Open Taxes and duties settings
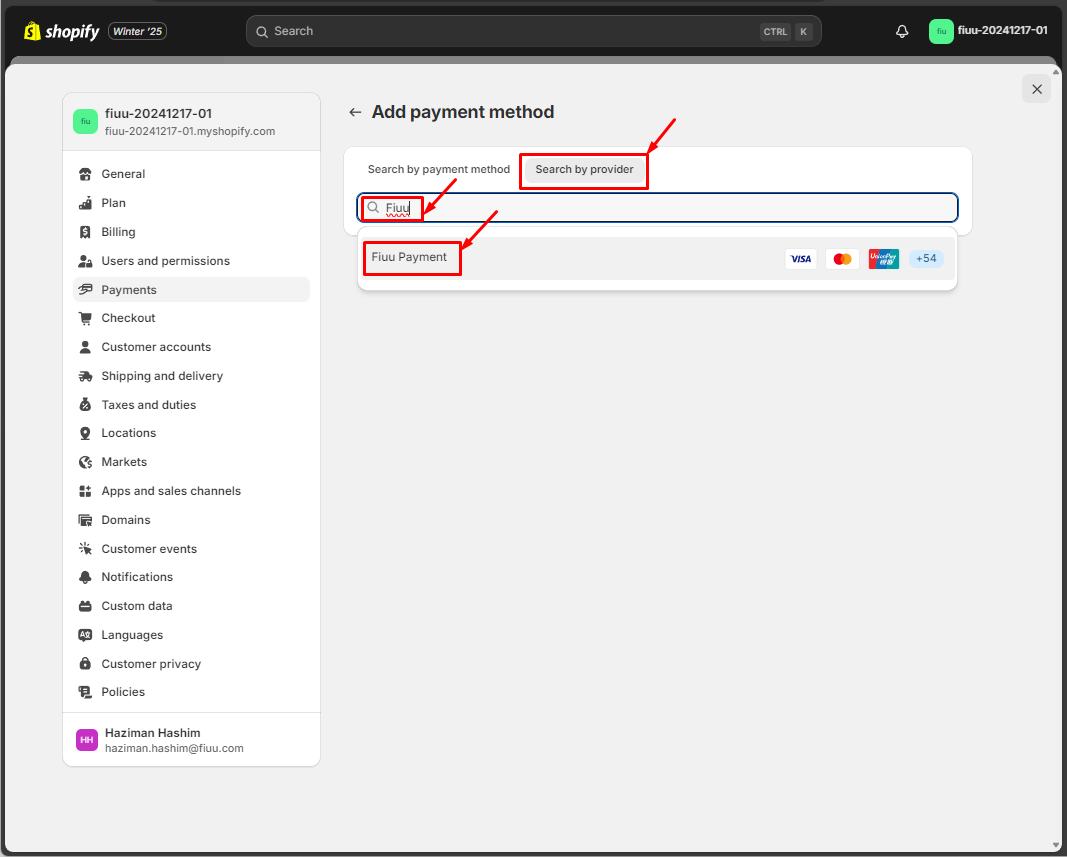 pyautogui.click(x=191, y=405)
